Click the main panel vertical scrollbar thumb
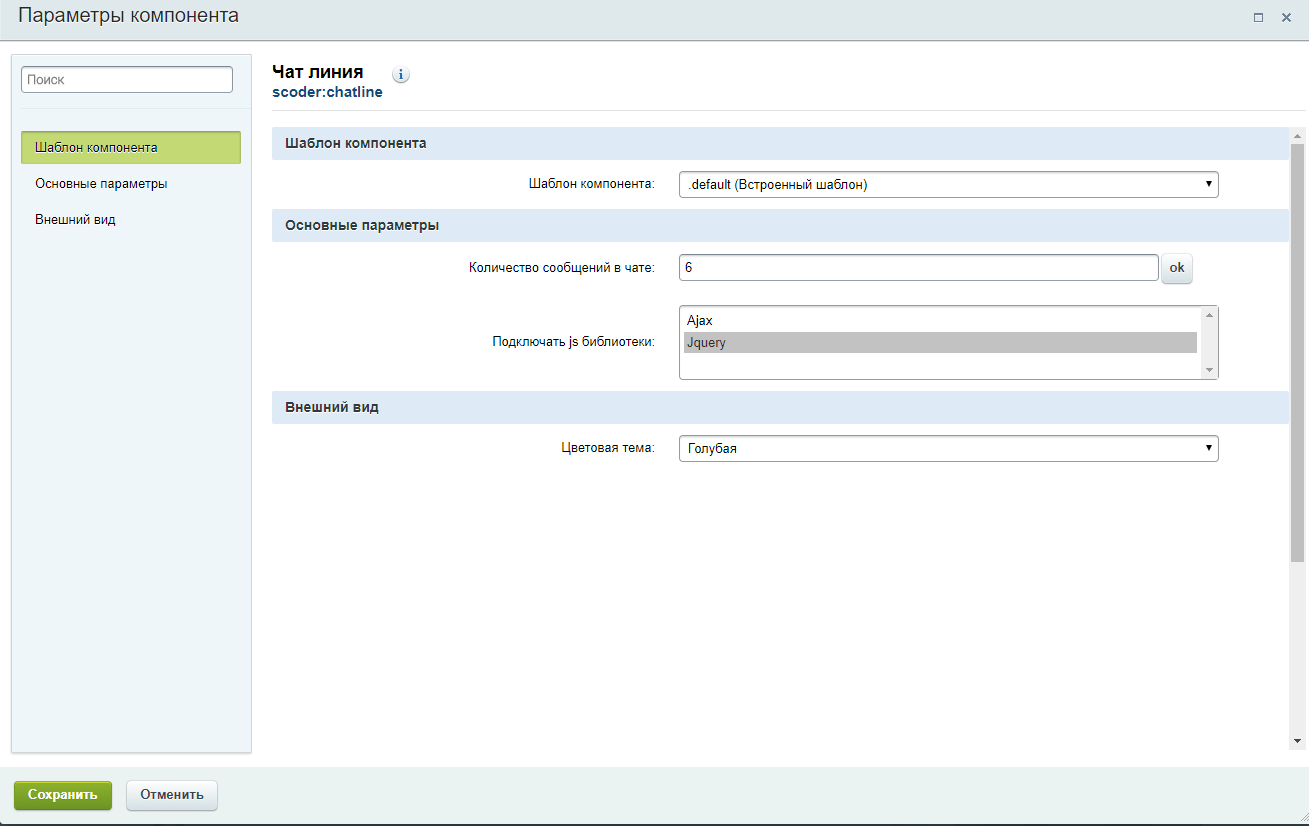The width and height of the screenshot is (1309, 826). click(x=1297, y=350)
